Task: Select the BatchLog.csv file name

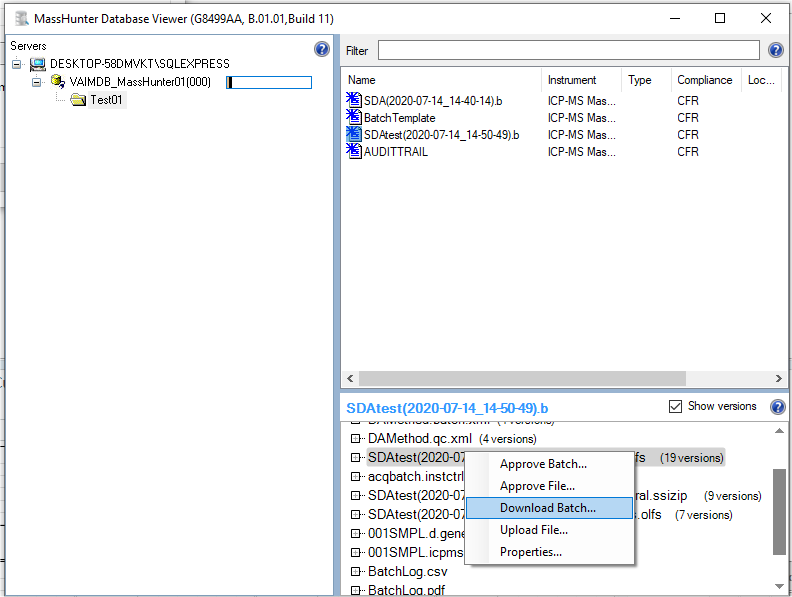Action: point(408,572)
